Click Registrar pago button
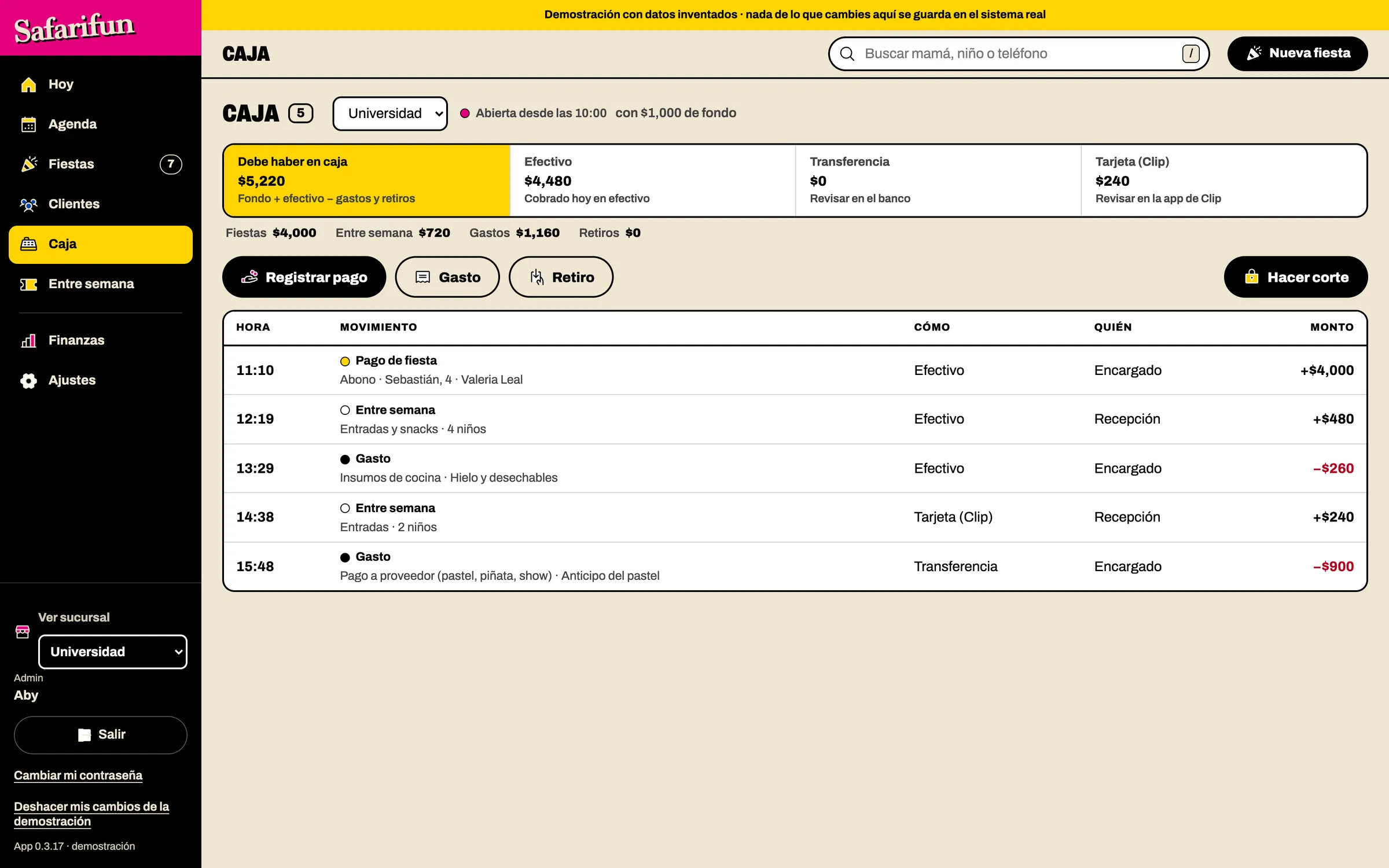The image size is (1389, 868). 304,277
